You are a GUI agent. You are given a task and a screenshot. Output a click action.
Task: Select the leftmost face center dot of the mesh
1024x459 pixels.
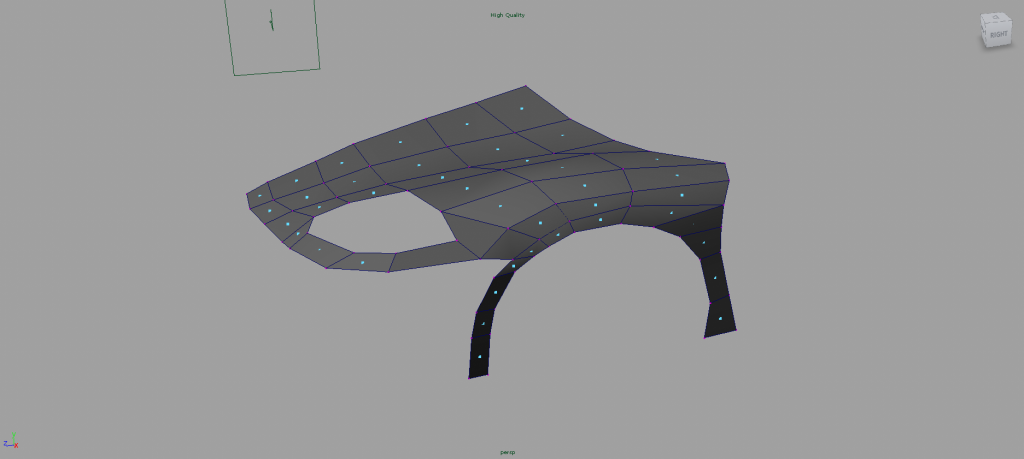[259, 197]
